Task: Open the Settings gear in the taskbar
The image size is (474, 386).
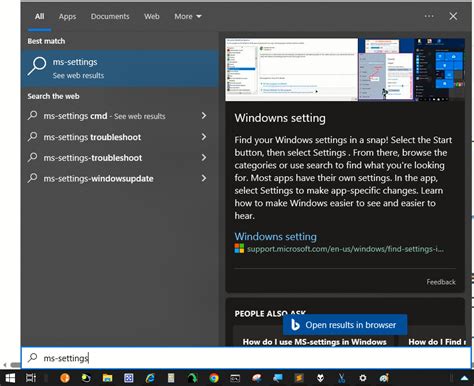Action: [363, 378]
